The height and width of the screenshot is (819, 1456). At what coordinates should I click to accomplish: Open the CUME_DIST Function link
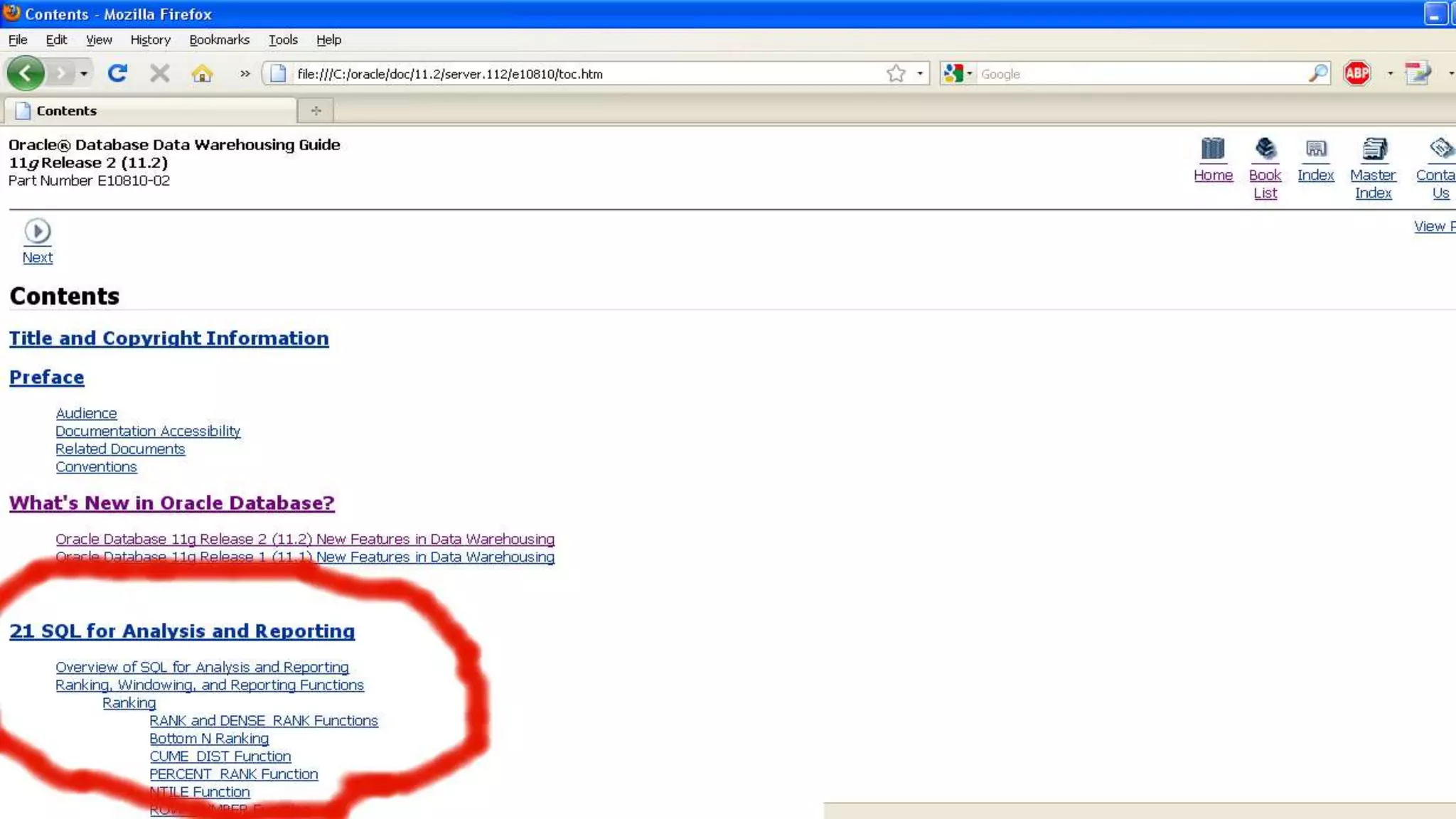(220, 756)
